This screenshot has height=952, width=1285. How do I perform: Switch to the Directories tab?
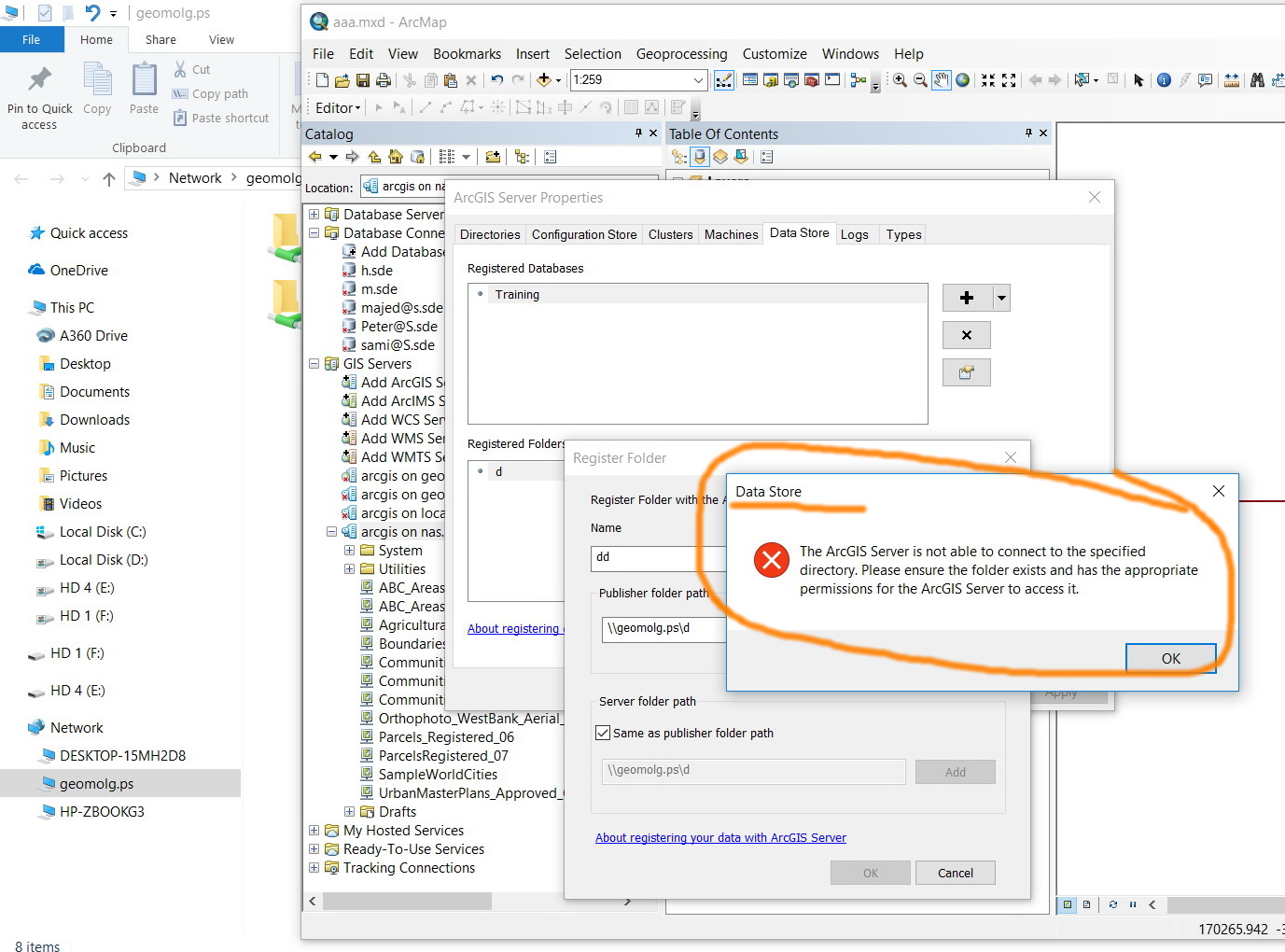click(490, 234)
